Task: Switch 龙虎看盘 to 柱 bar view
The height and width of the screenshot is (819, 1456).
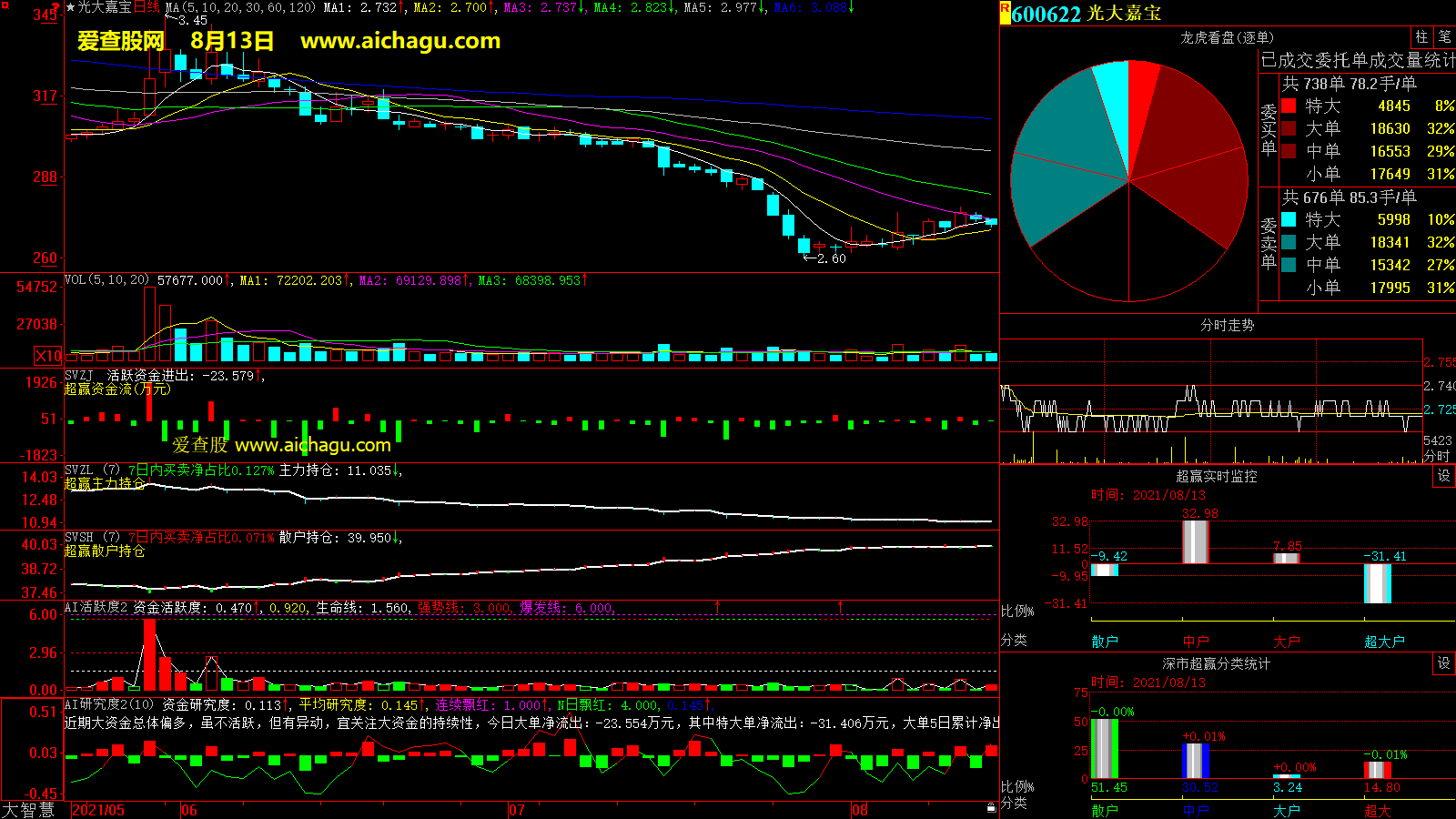Action: [1421, 36]
